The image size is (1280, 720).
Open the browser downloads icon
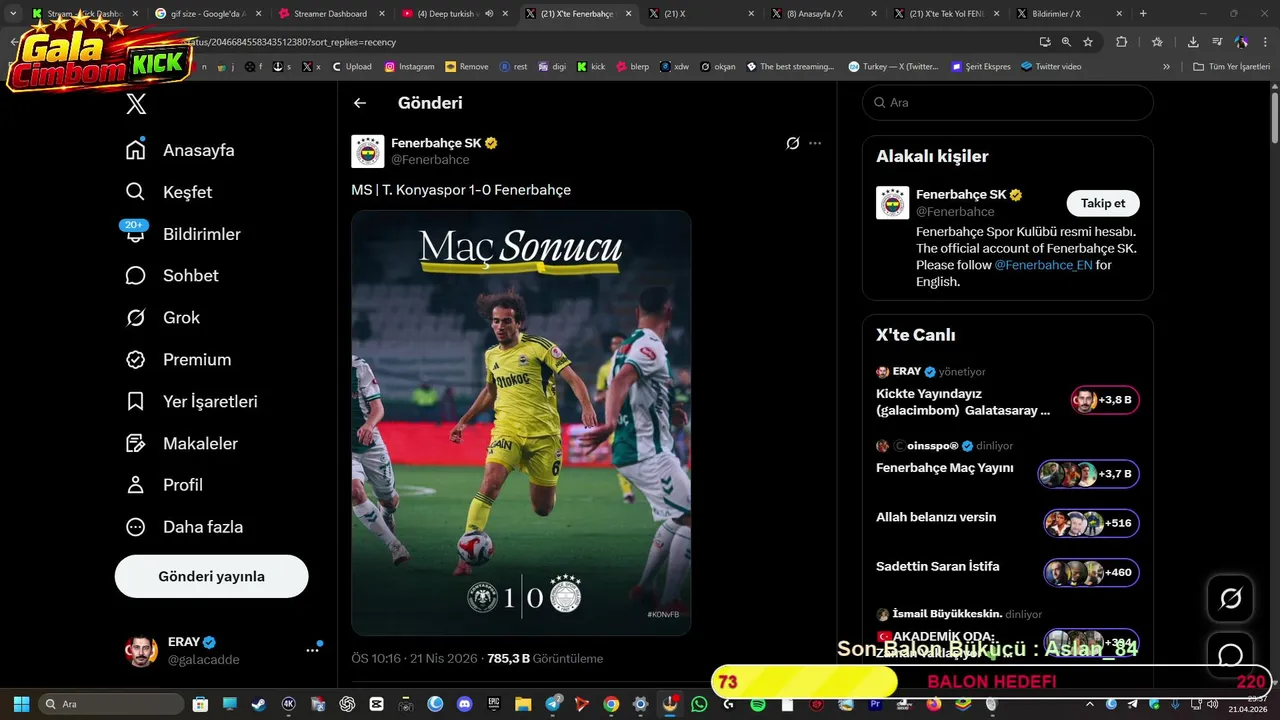point(1193,42)
